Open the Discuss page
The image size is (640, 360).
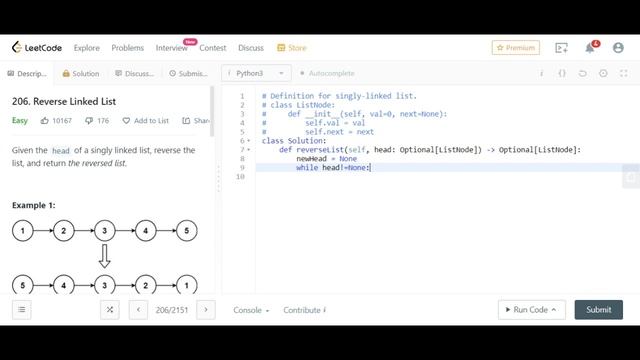click(x=251, y=48)
